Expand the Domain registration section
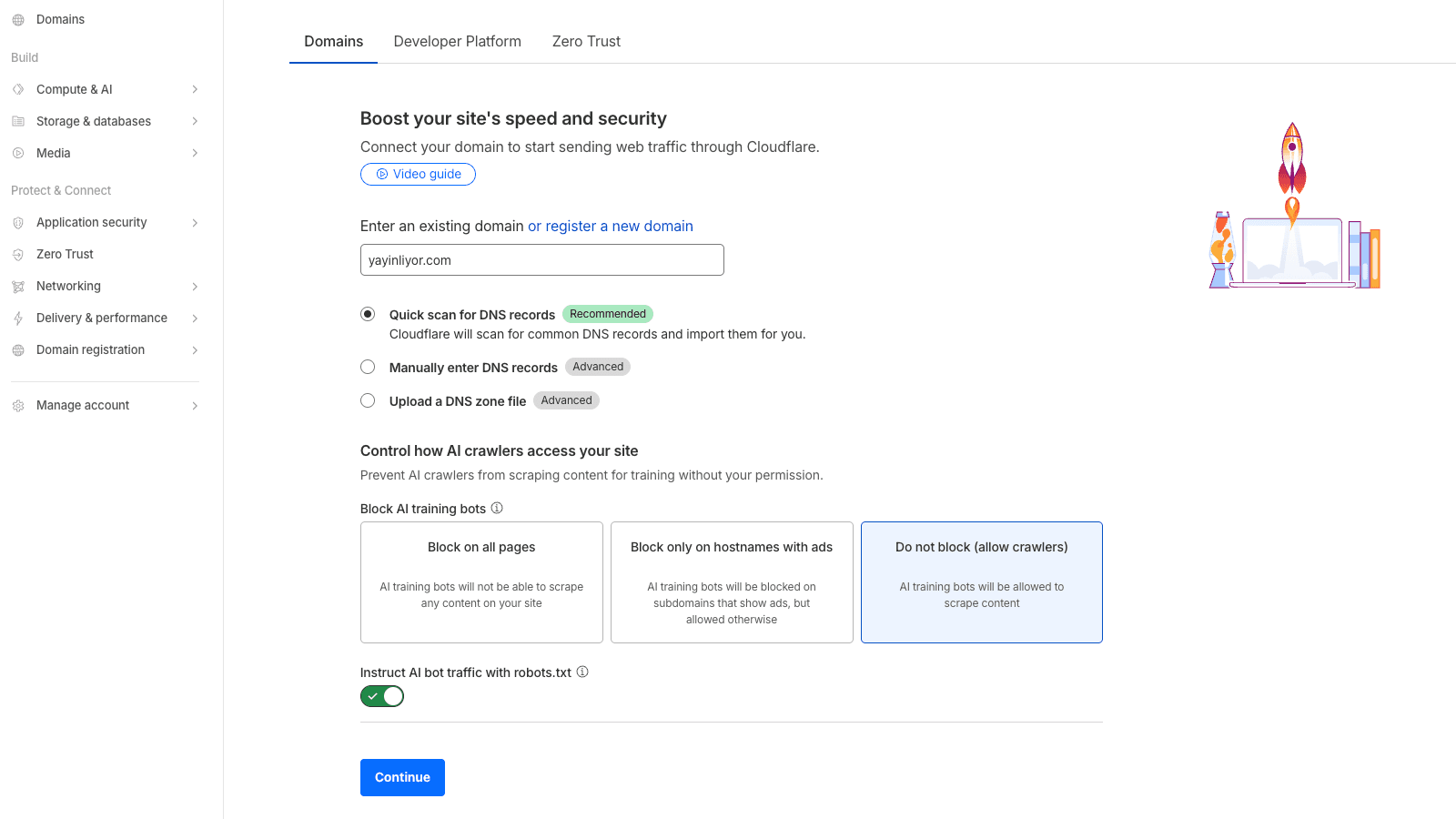 coord(105,350)
